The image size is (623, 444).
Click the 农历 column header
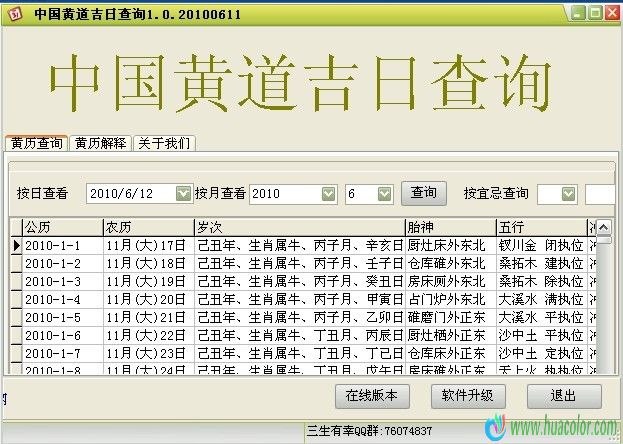[x=149, y=227]
